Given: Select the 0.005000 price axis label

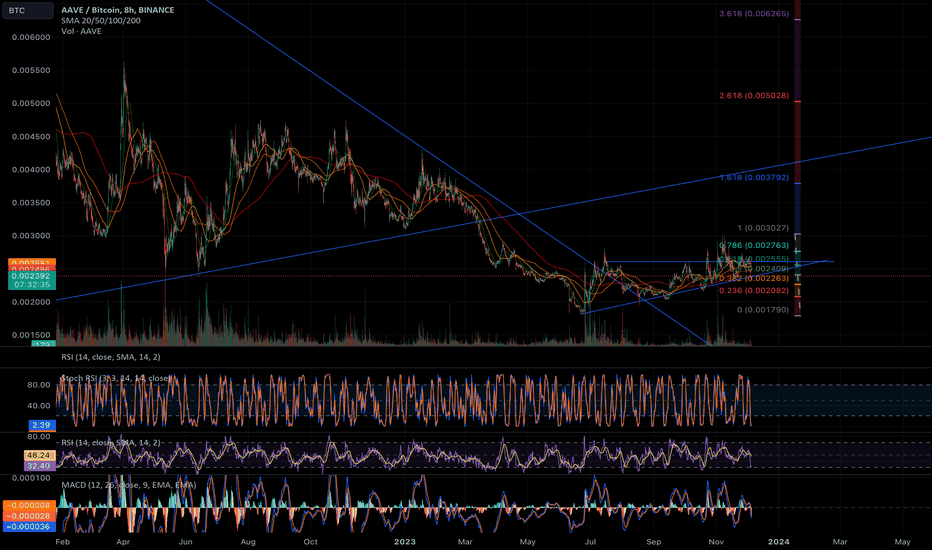Looking at the screenshot, I should (x=31, y=103).
